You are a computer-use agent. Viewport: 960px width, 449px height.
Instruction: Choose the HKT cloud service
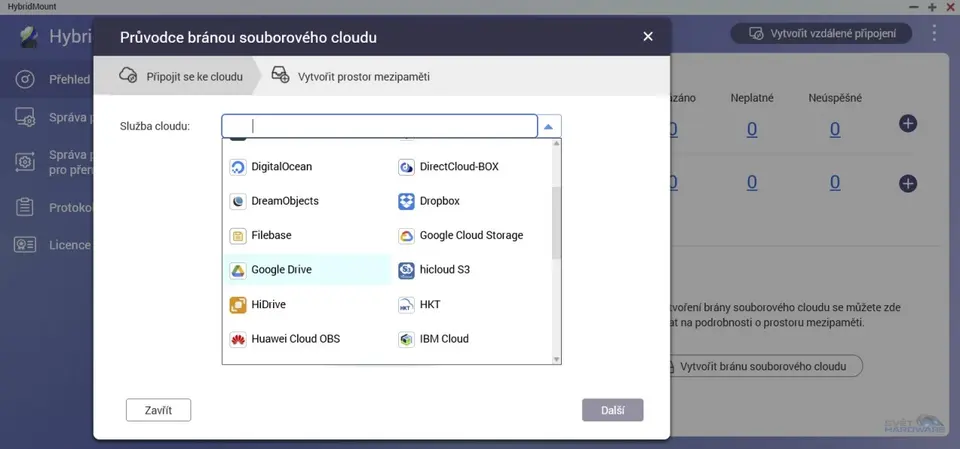click(x=429, y=304)
